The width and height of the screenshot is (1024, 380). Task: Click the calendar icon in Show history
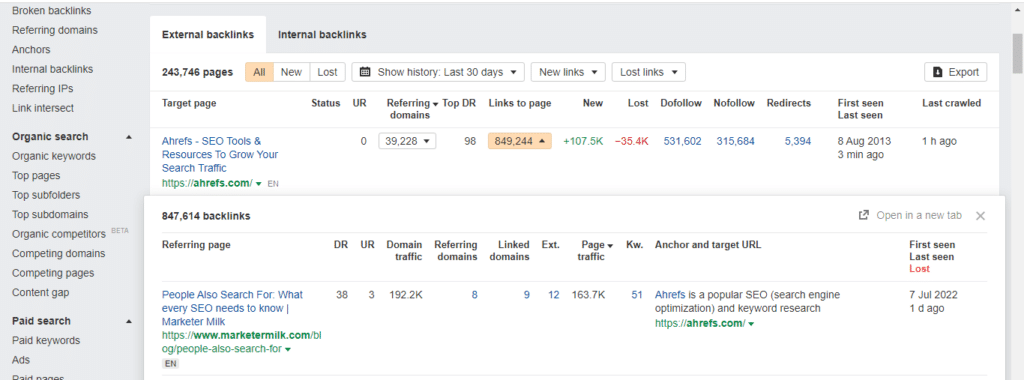(366, 72)
